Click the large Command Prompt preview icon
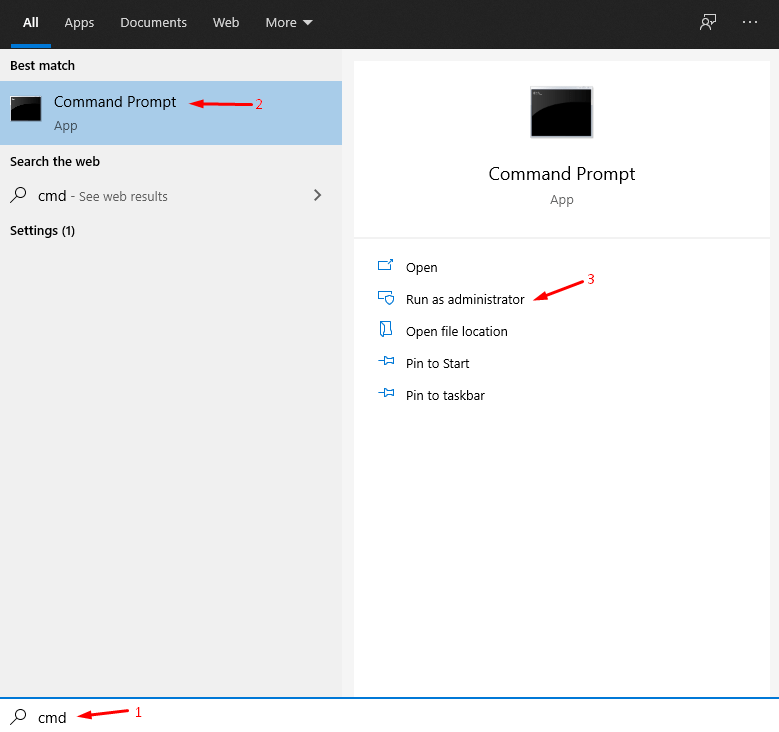The width and height of the screenshot is (779, 732). [x=561, y=112]
